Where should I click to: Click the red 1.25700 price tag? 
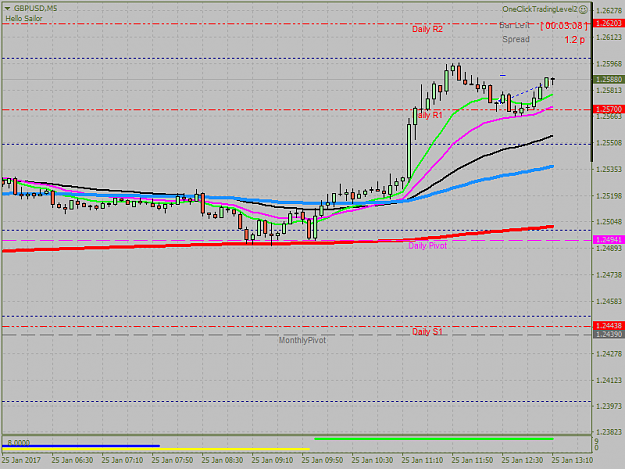(x=609, y=109)
